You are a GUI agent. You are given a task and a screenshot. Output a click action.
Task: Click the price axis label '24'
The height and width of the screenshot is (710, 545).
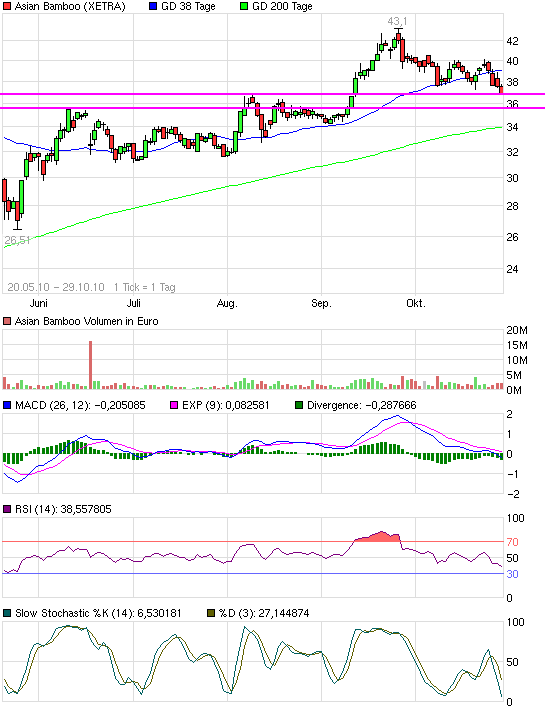512,269
